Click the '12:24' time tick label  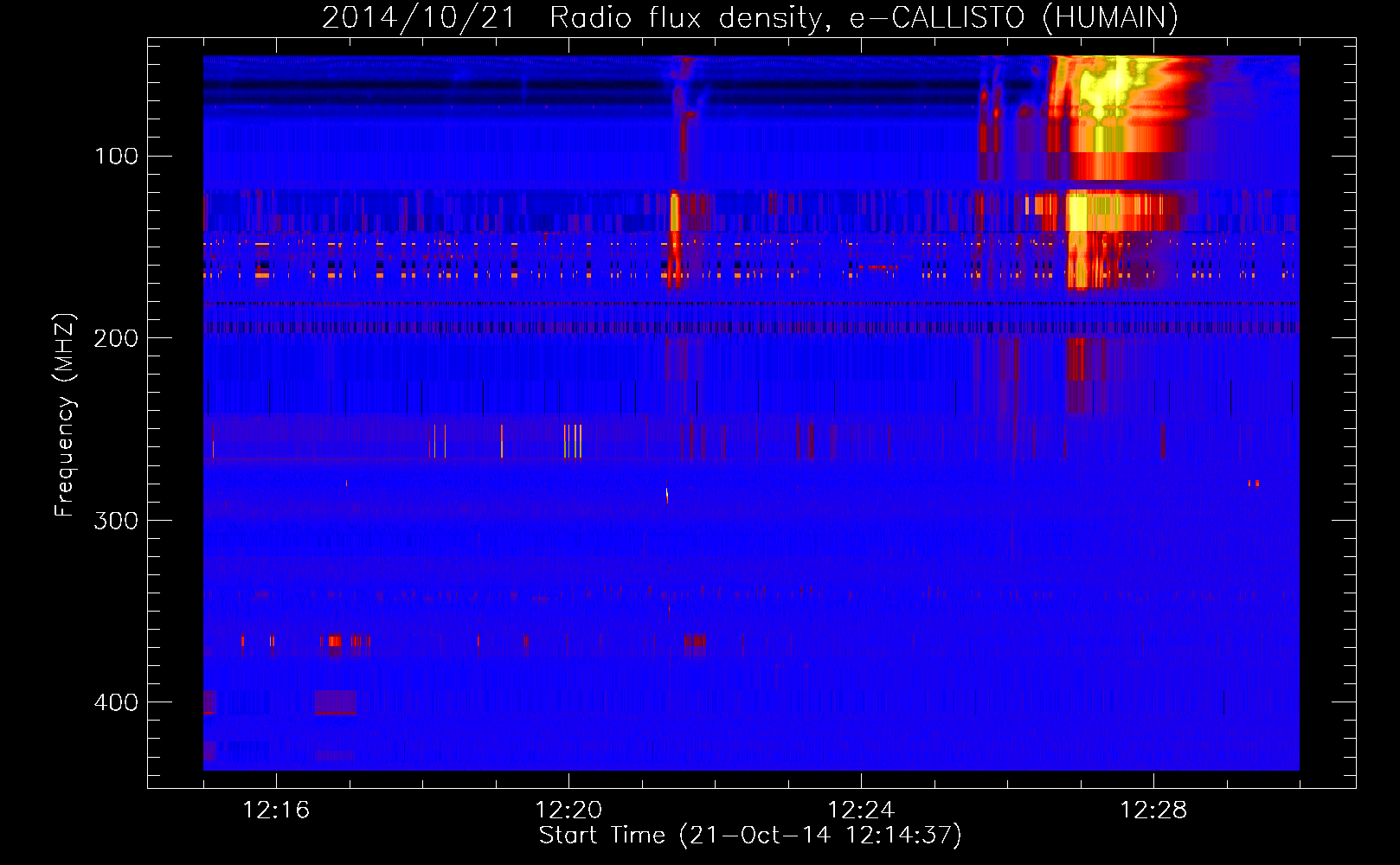click(861, 811)
